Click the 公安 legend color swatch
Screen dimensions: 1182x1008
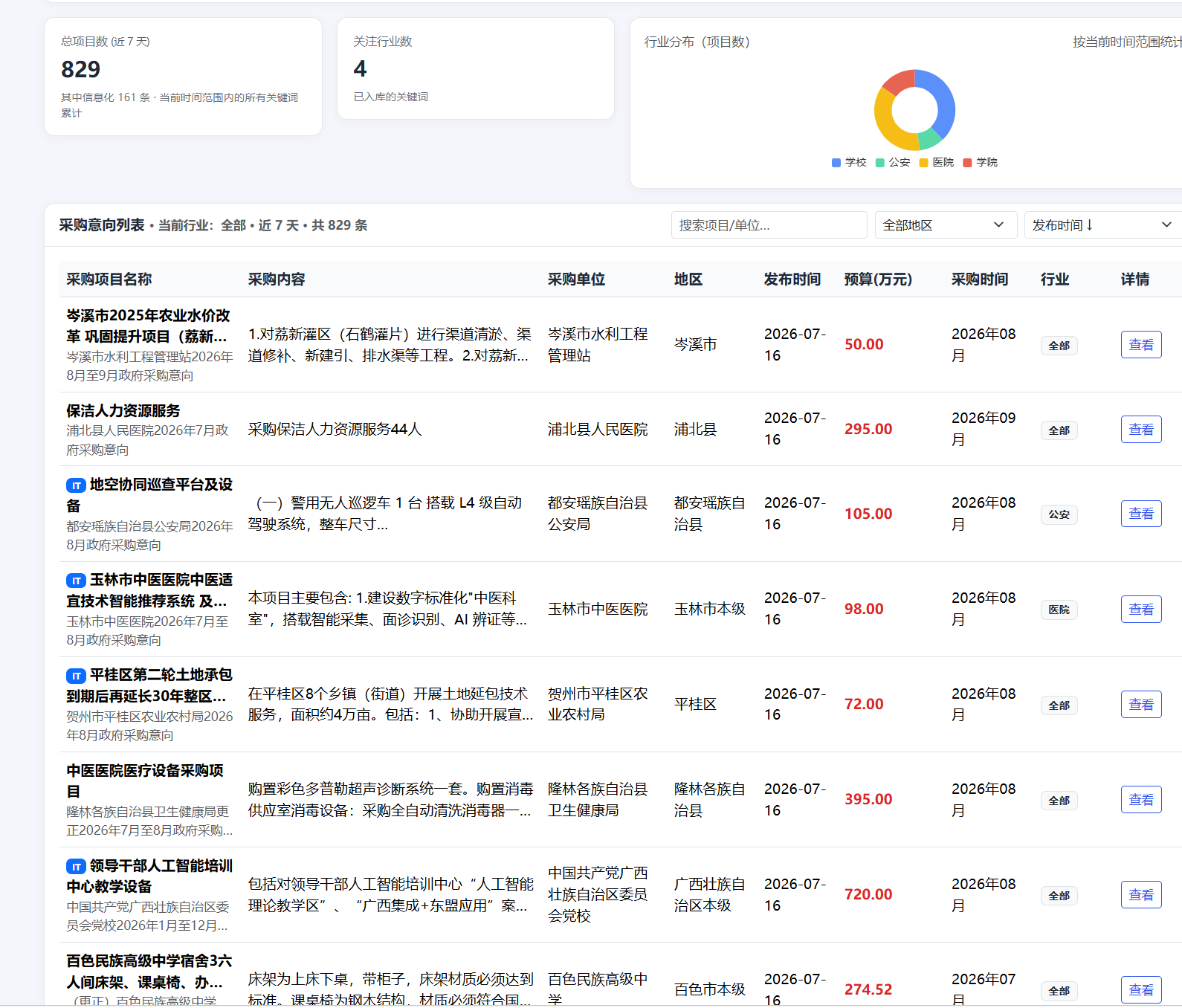pyautogui.click(x=880, y=163)
